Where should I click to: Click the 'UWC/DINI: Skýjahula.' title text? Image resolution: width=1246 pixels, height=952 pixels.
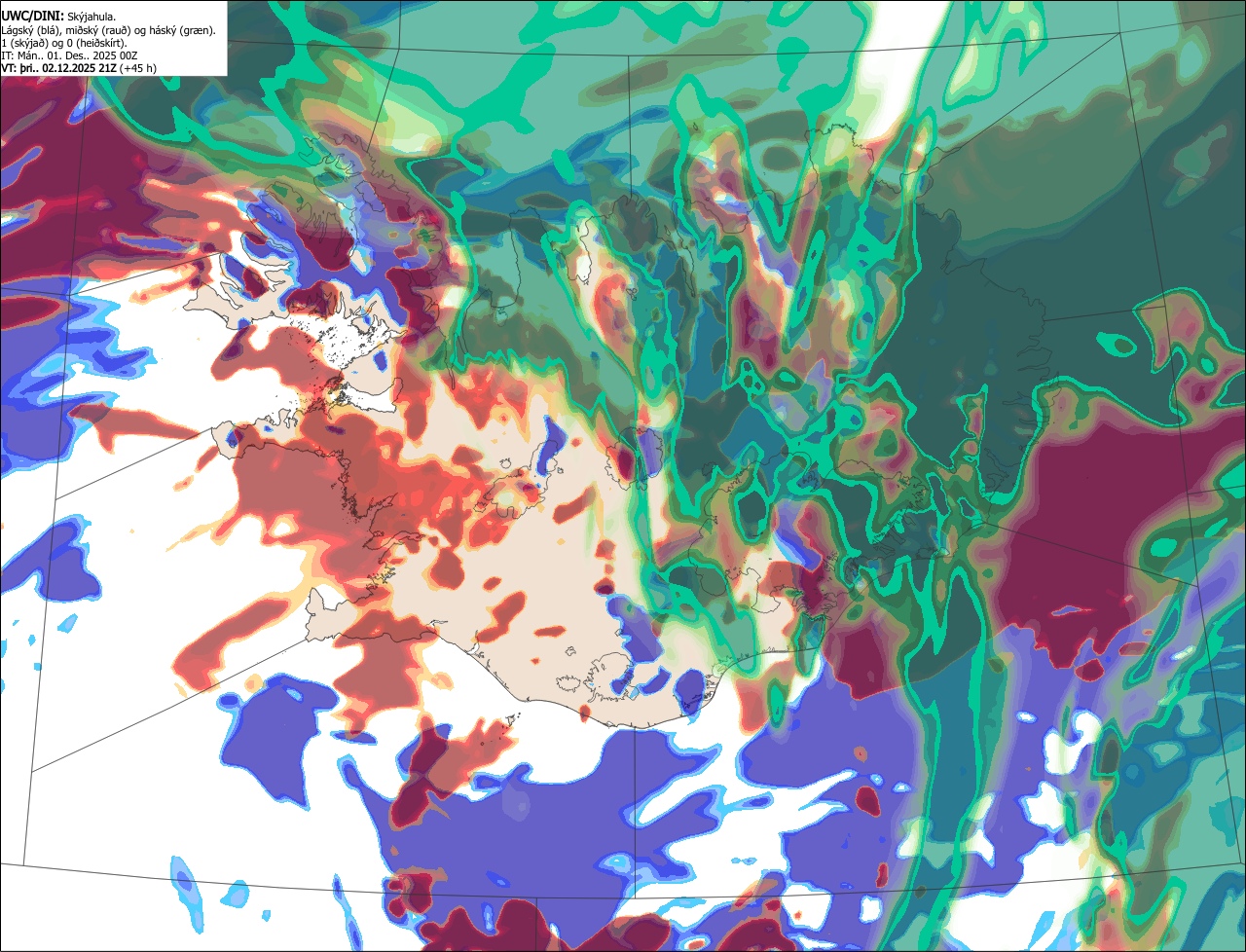[x=59, y=16]
